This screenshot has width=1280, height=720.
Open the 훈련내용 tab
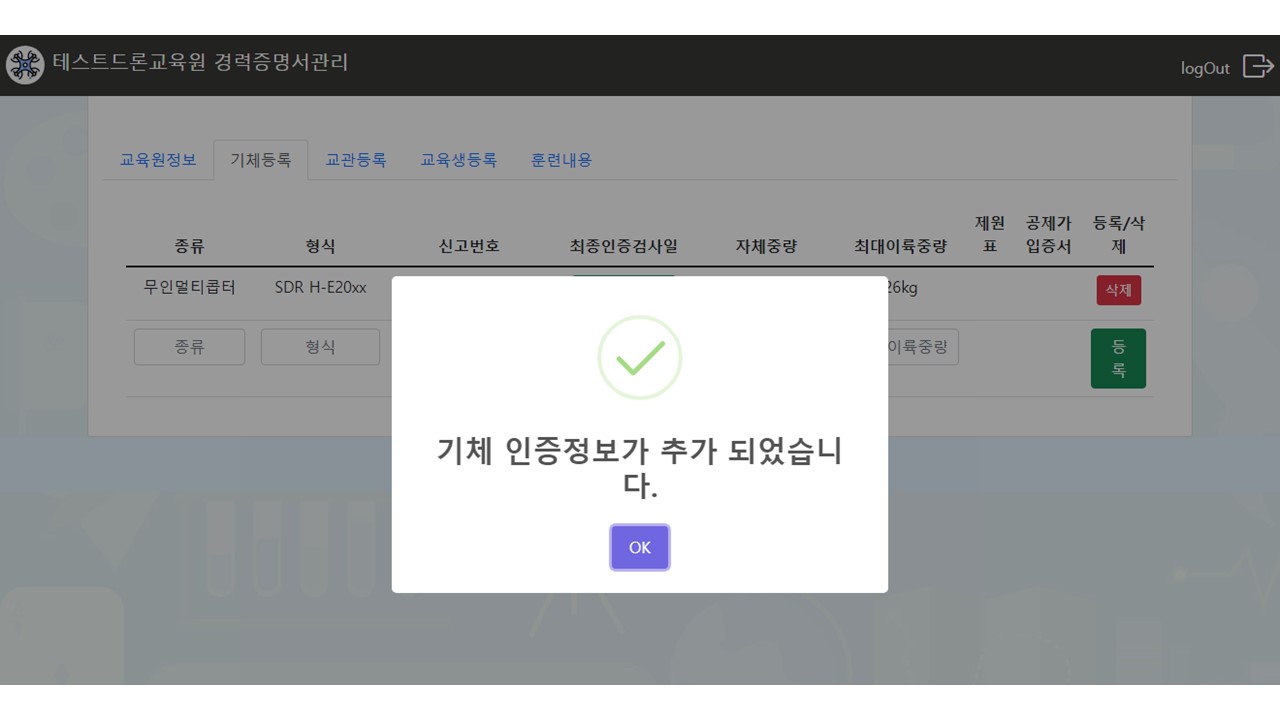click(x=561, y=160)
